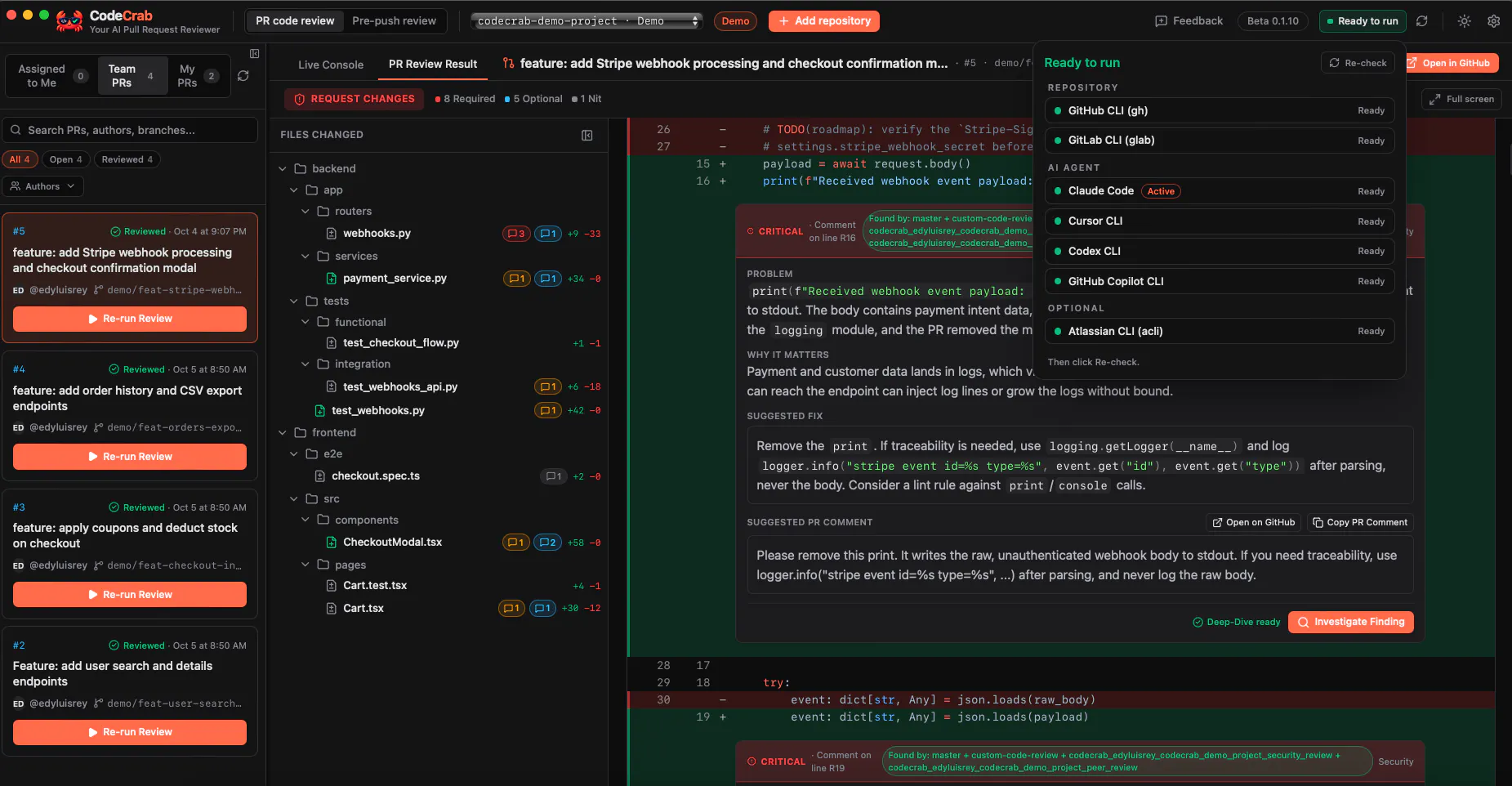Select Cursor CLI agent
Screen dimensions: 1512x786
(1220, 221)
